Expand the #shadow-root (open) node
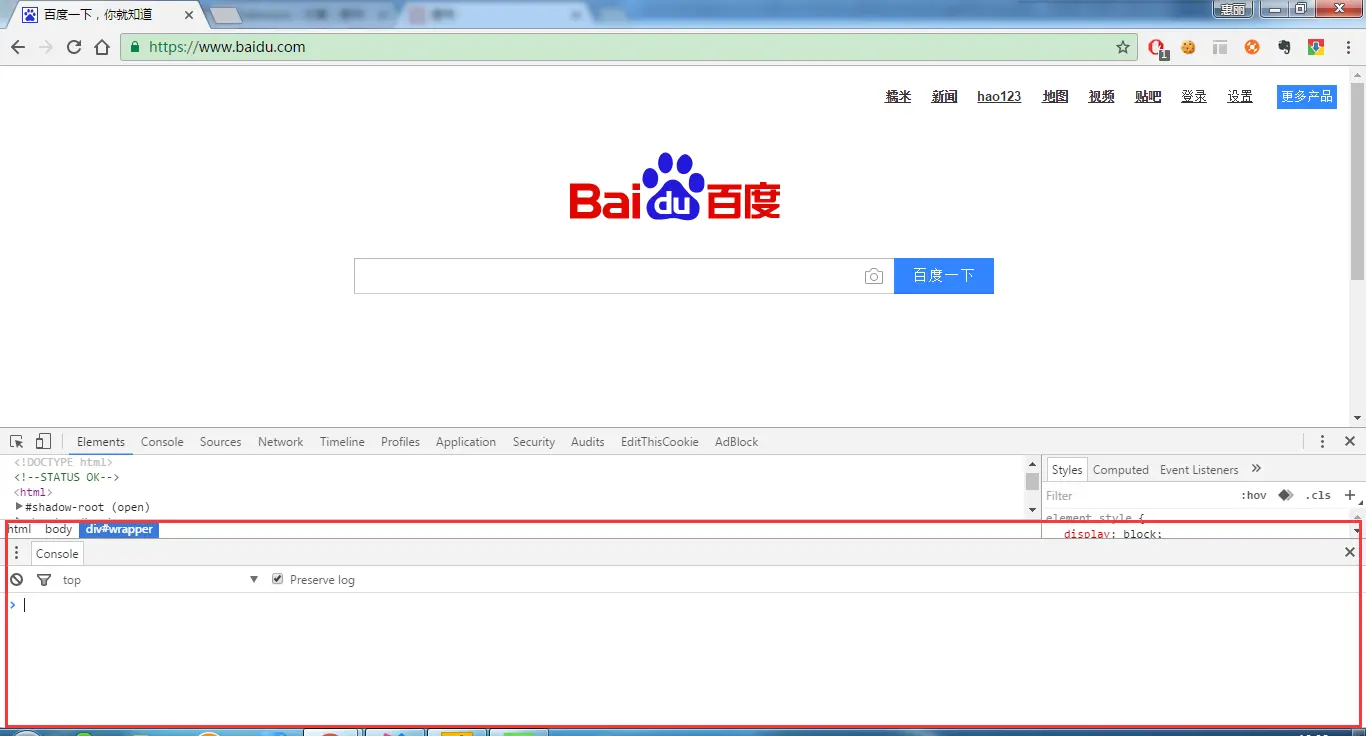1366x736 pixels. coord(19,507)
